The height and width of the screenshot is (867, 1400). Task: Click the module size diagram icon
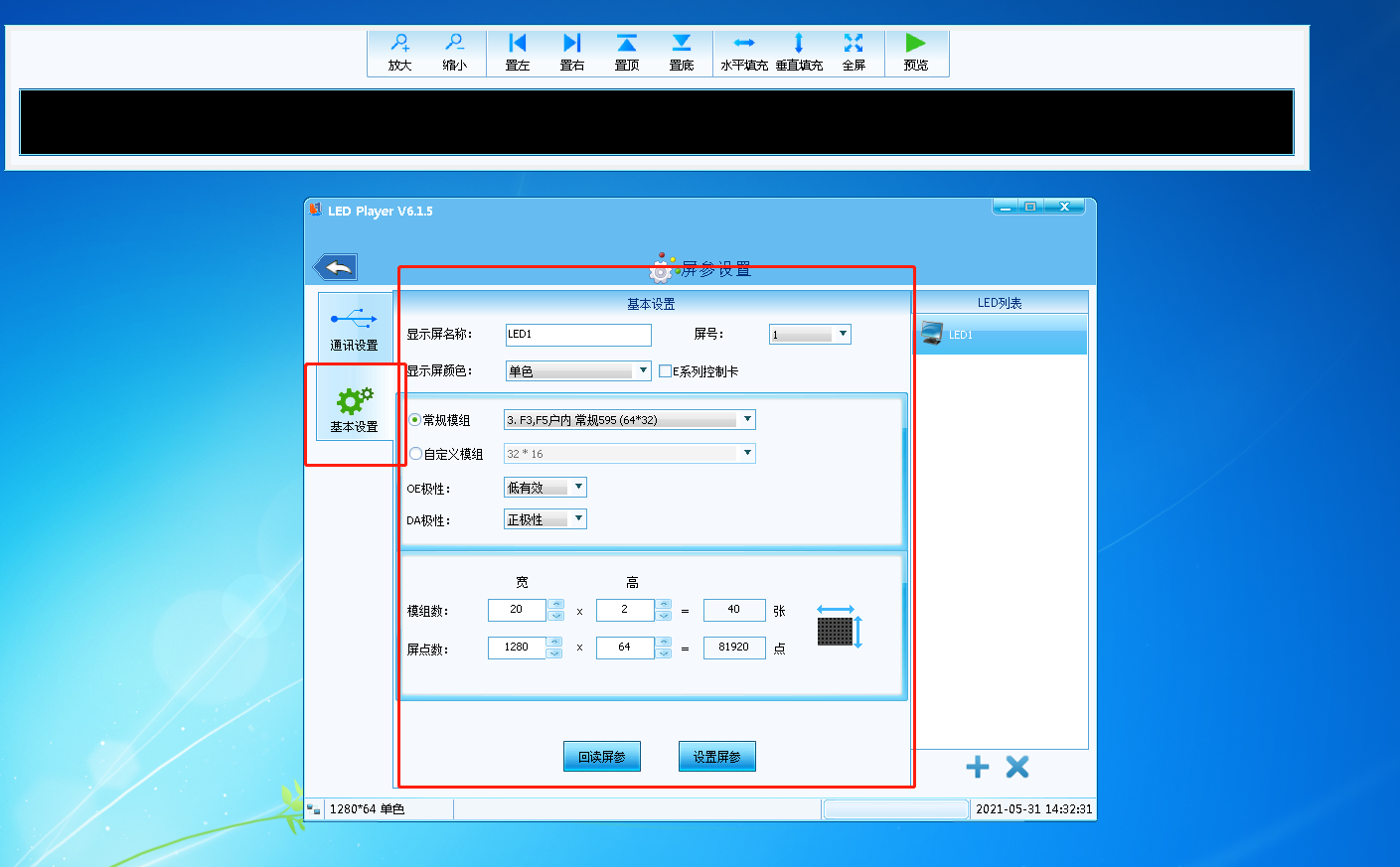point(840,627)
